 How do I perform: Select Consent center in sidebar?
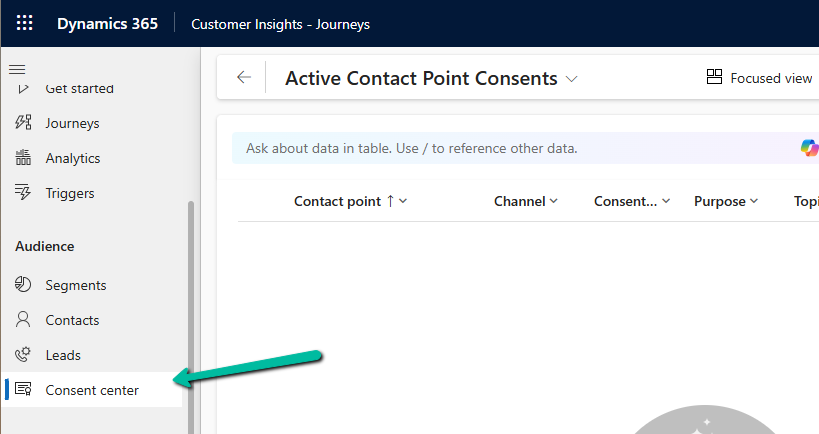(94, 390)
